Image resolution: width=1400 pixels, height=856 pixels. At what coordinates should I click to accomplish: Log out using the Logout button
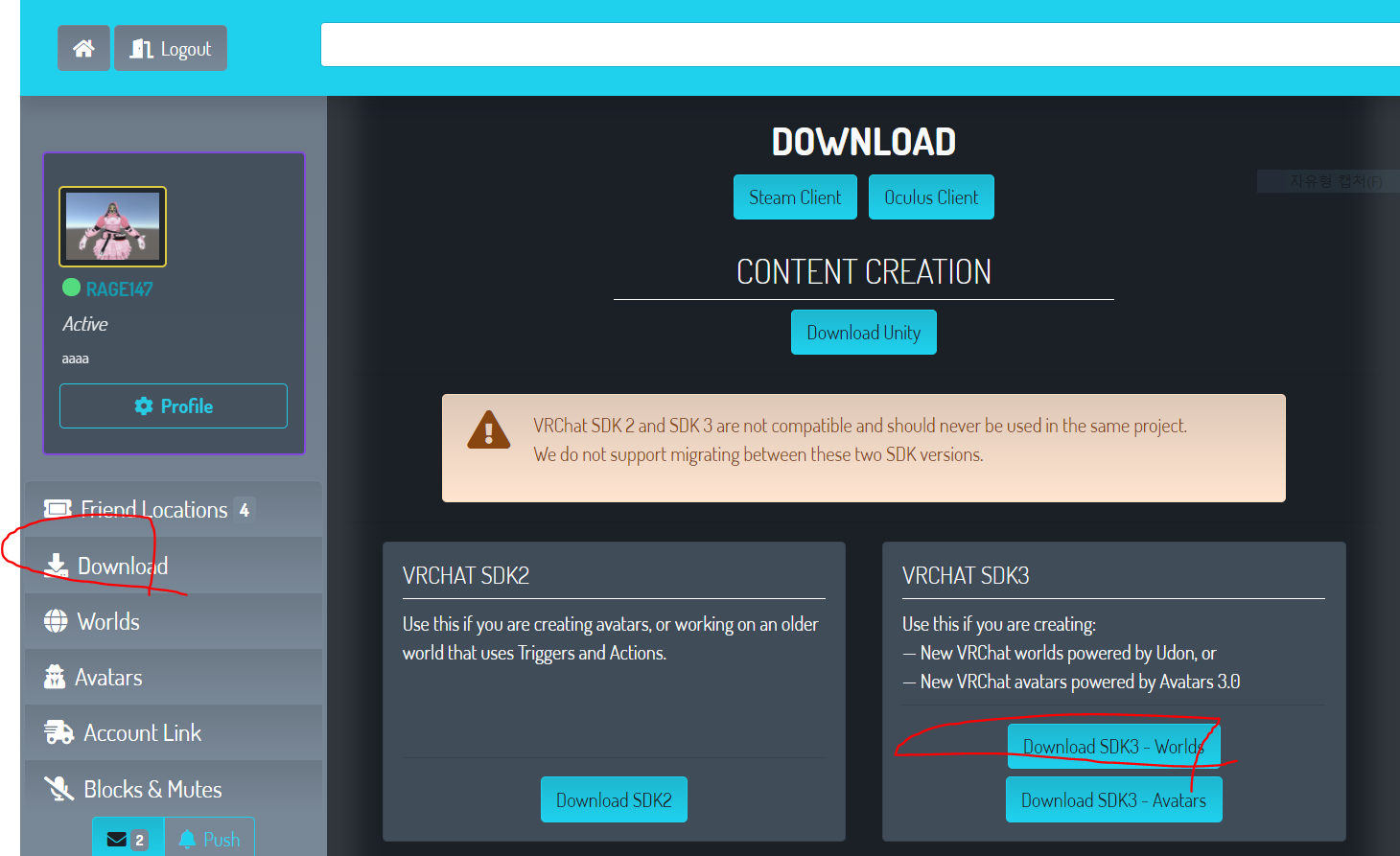[171, 48]
